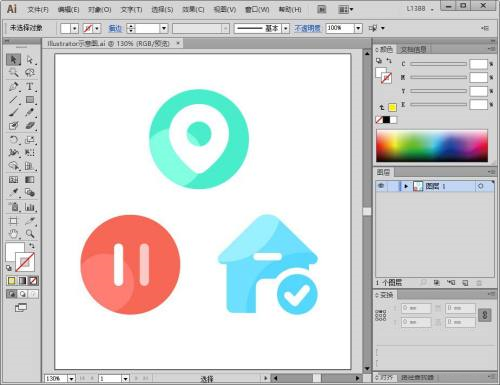
Task: Set toolbox paint to None
Action: click(x=33, y=281)
